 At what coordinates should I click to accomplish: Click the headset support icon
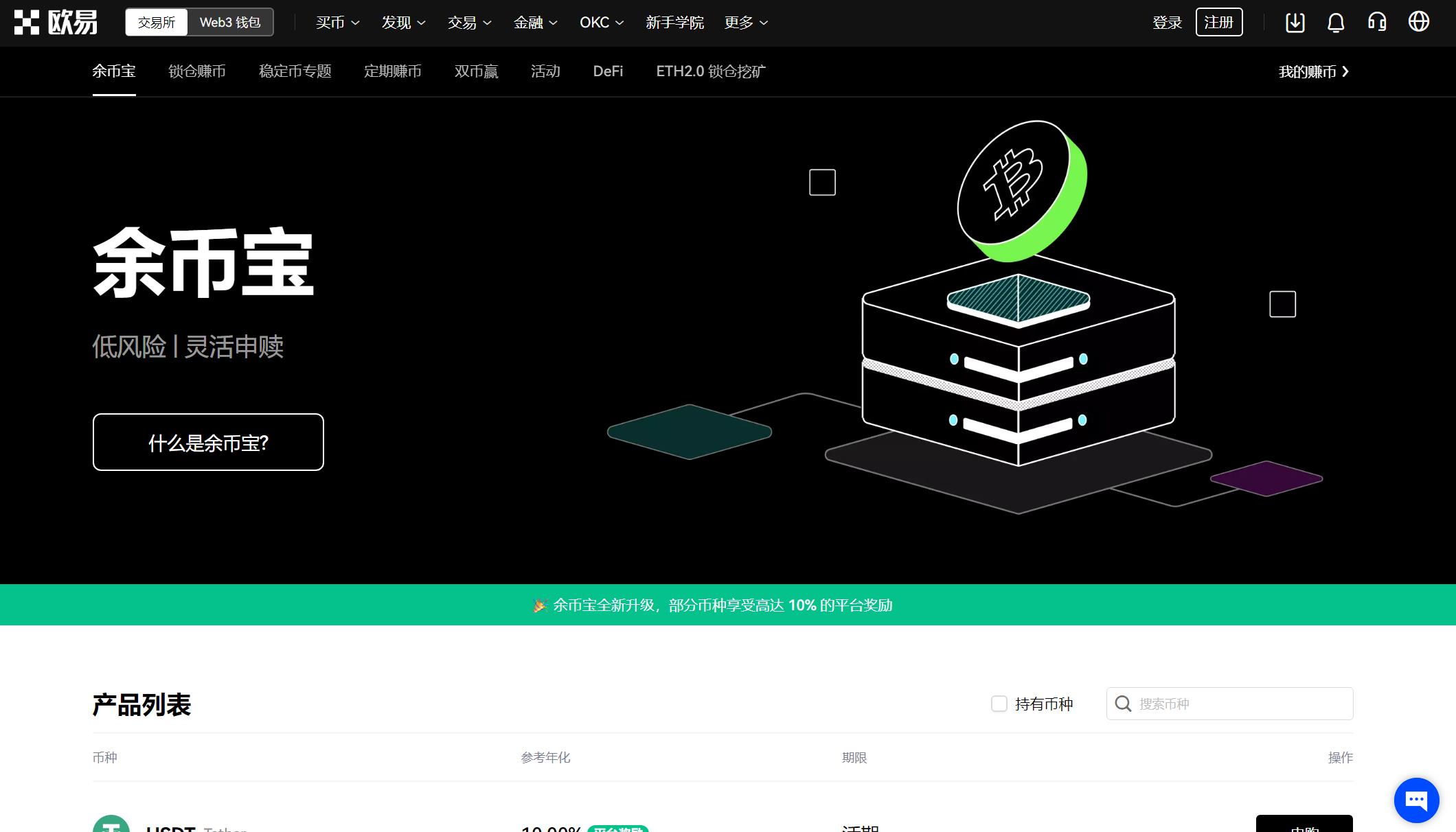(x=1377, y=23)
